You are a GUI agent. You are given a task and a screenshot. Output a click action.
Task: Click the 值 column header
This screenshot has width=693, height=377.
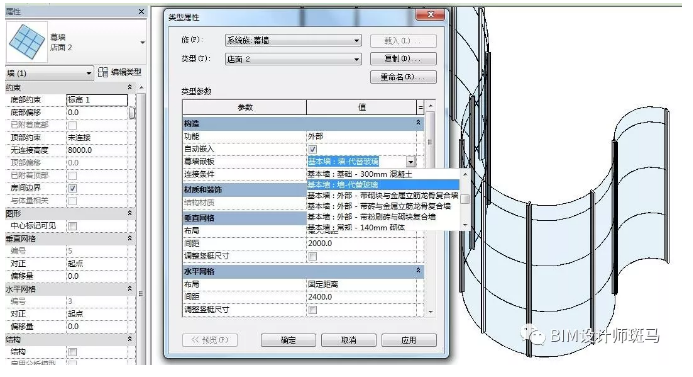point(362,107)
